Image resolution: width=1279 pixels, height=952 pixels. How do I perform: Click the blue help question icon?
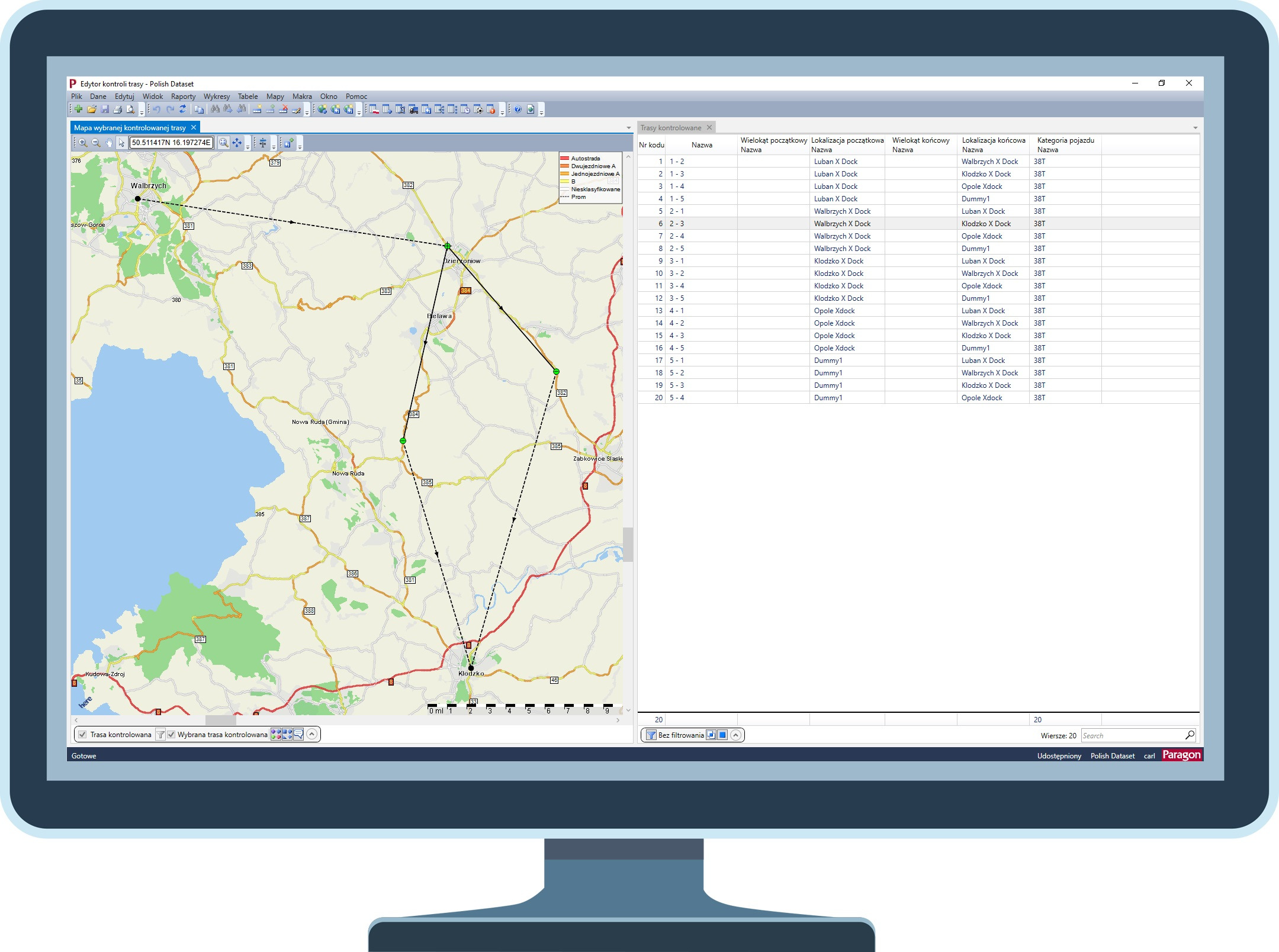click(x=518, y=109)
